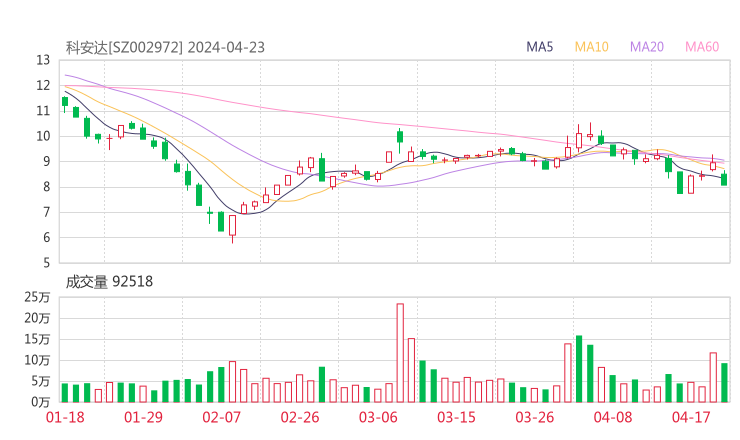The width and height of the screenshot is (740, 440).
Task: Click the price axis value 8
Action: coord(46,187)
